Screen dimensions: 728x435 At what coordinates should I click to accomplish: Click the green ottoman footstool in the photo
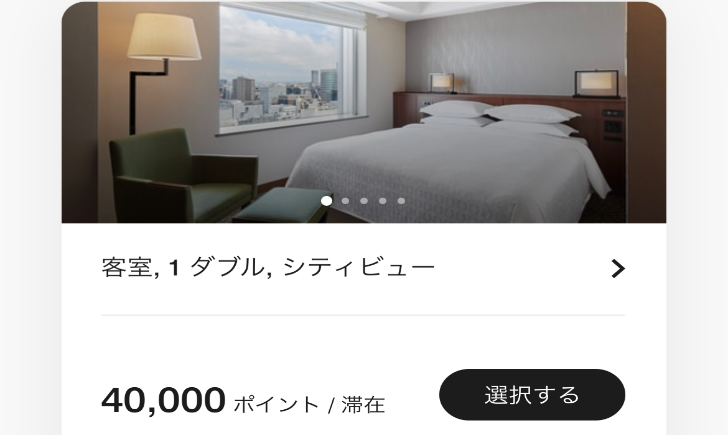pyautogui.click(x=283, y=205)
